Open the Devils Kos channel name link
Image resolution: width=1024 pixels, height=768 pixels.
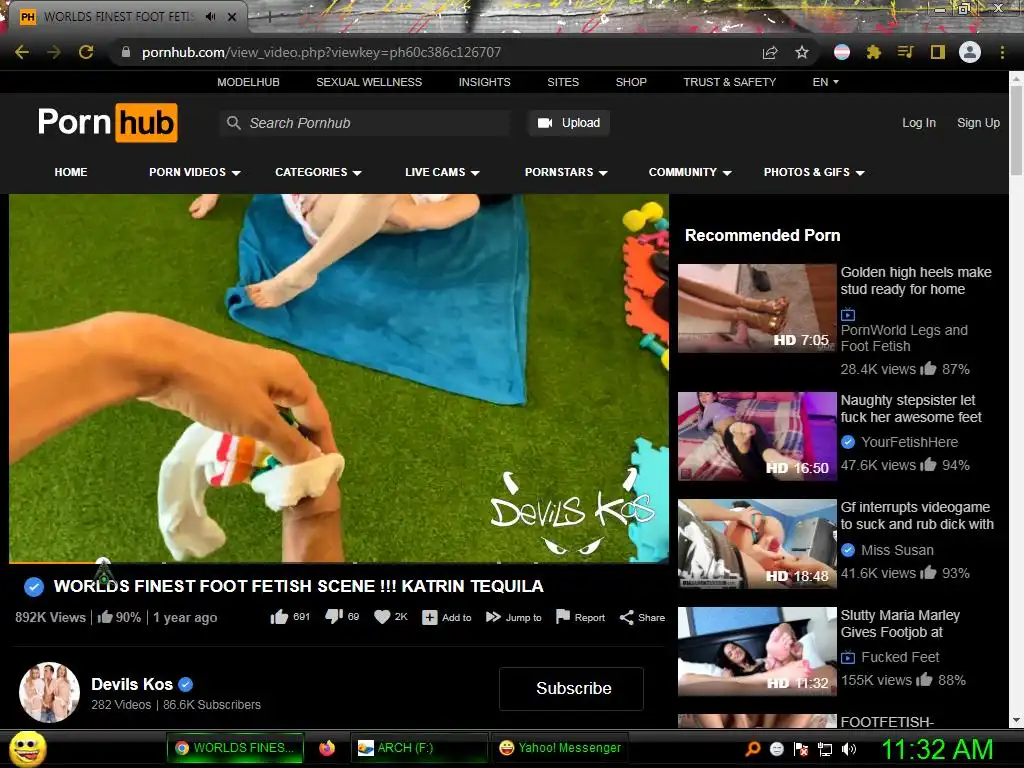click(131, 684)
